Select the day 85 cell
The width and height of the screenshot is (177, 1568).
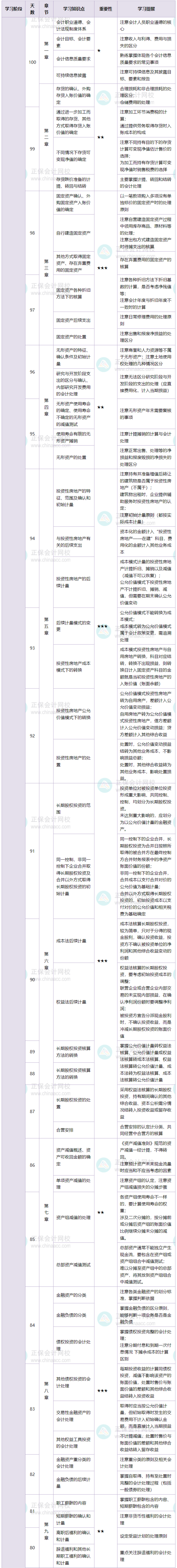[x=32, y=1239]
